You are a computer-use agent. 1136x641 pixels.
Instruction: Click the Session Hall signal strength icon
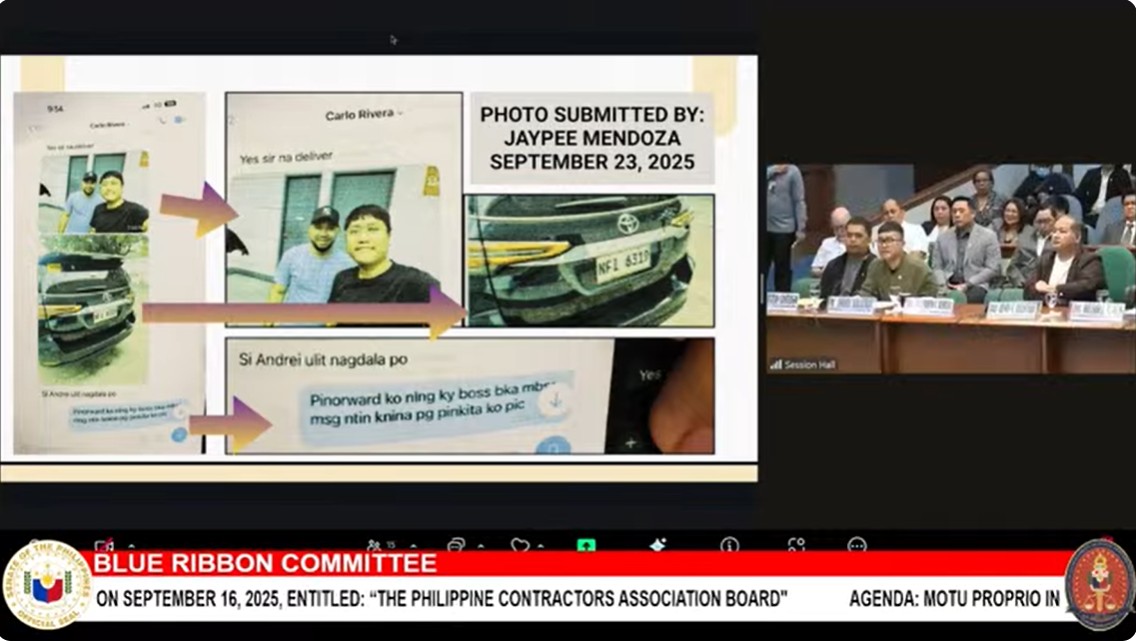775,365
